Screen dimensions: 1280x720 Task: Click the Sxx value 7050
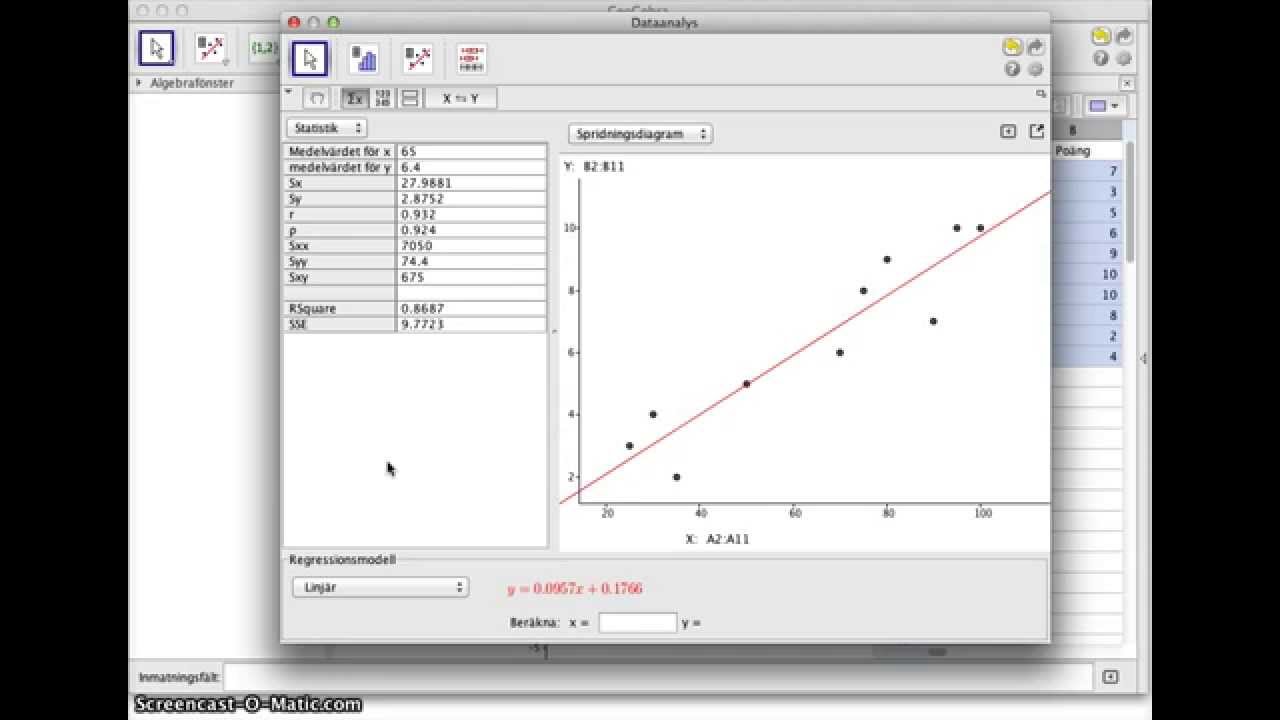tap(472, 245)
